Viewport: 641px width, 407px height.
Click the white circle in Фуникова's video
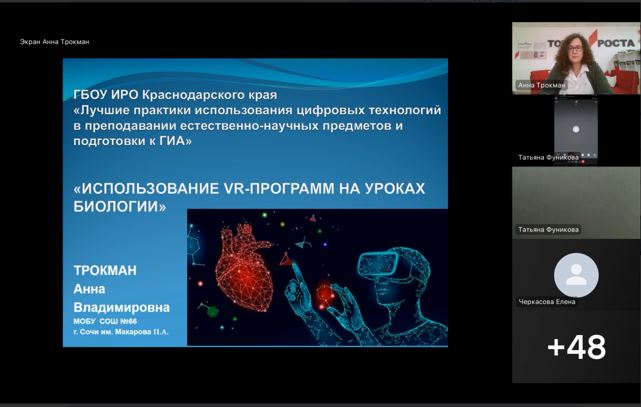tap(575, 128)
